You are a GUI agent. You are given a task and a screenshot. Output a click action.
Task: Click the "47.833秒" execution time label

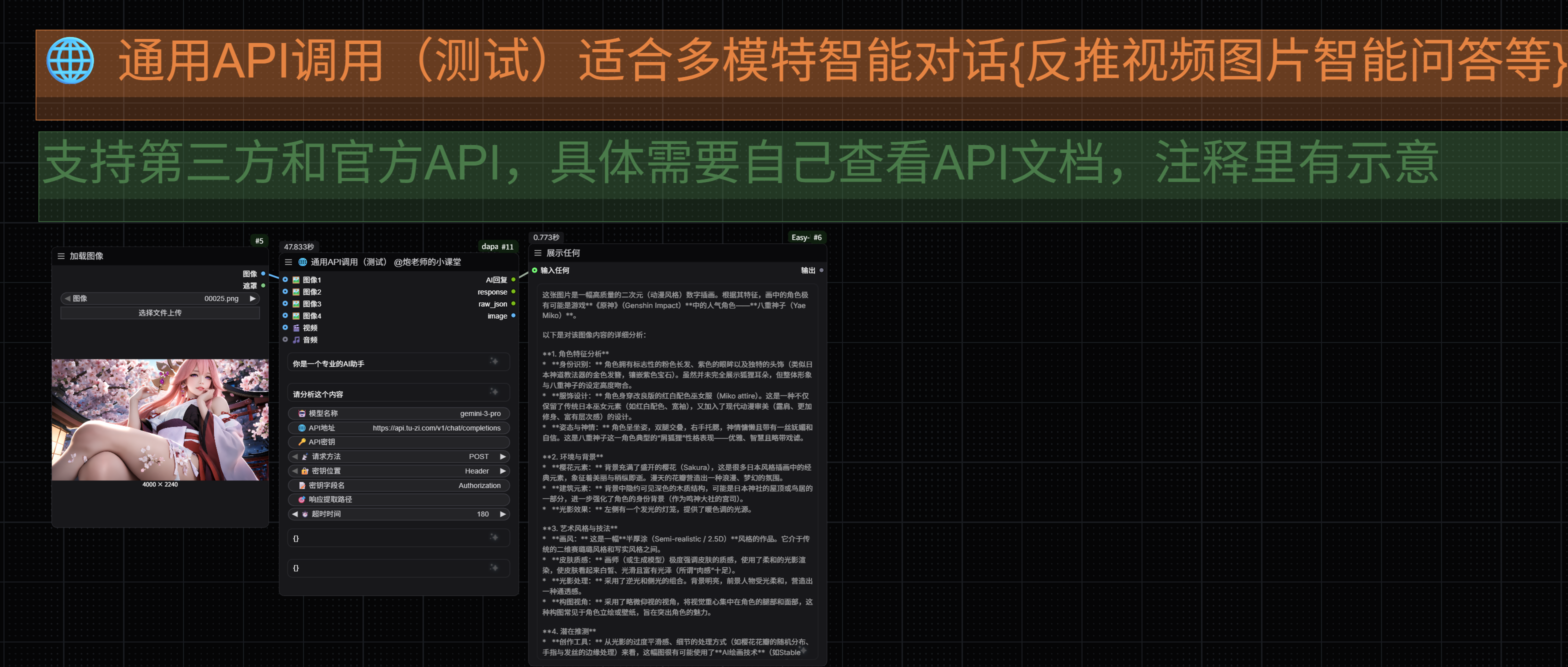(x=299, y=246)
